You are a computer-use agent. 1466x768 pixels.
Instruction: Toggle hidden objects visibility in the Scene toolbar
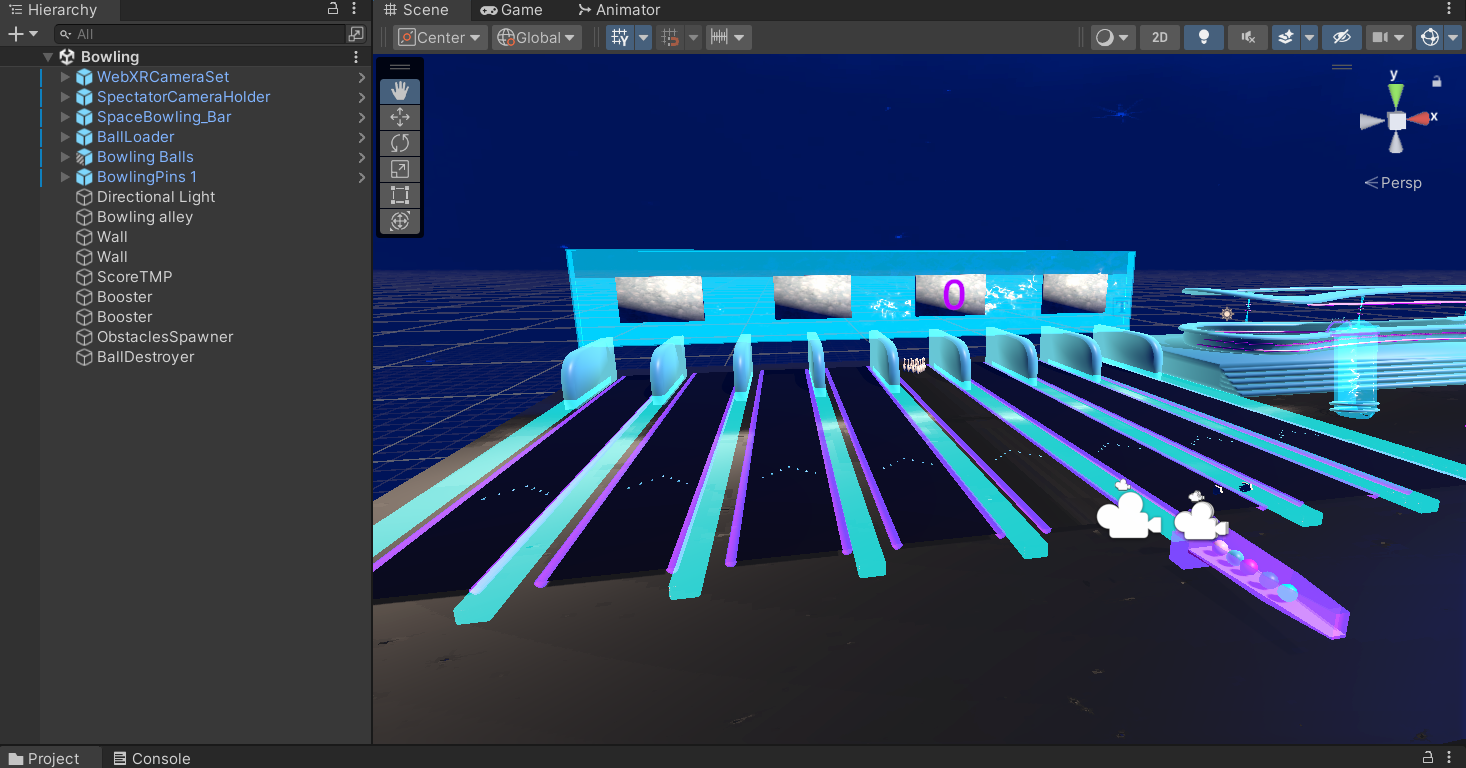click(x=1341, y=37)
